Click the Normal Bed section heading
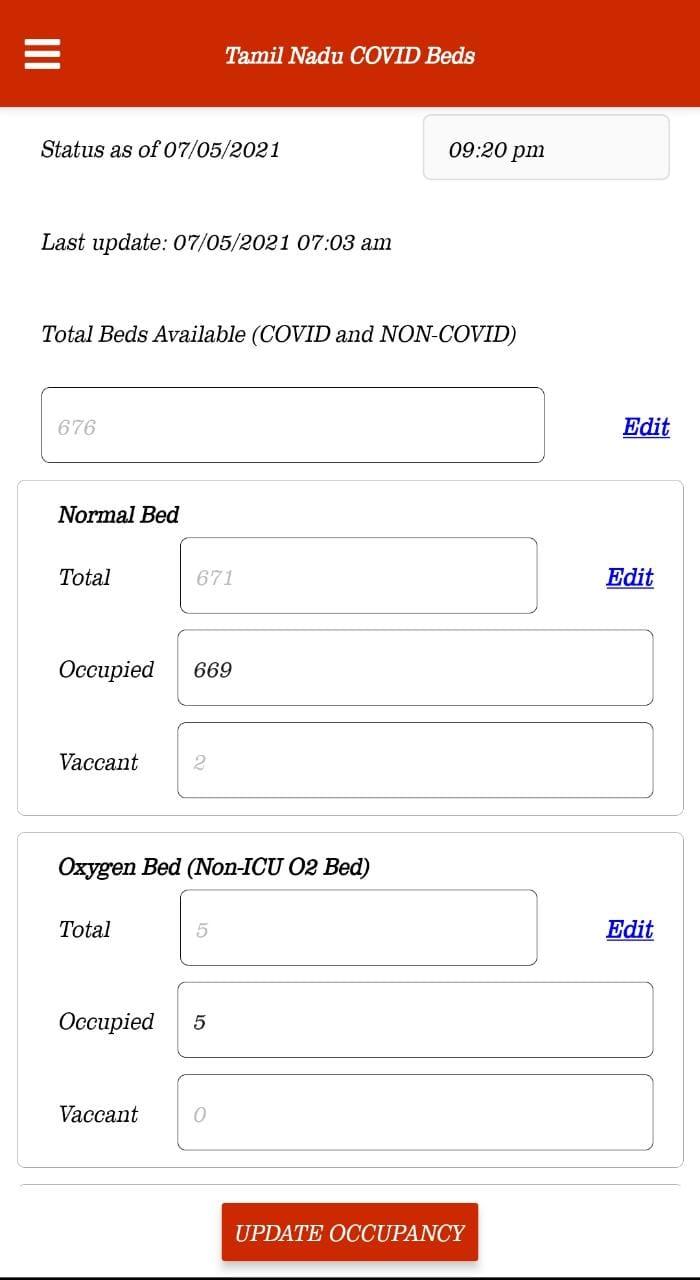Viewport: 700px width, 1280px height. (x=118, y=515)
